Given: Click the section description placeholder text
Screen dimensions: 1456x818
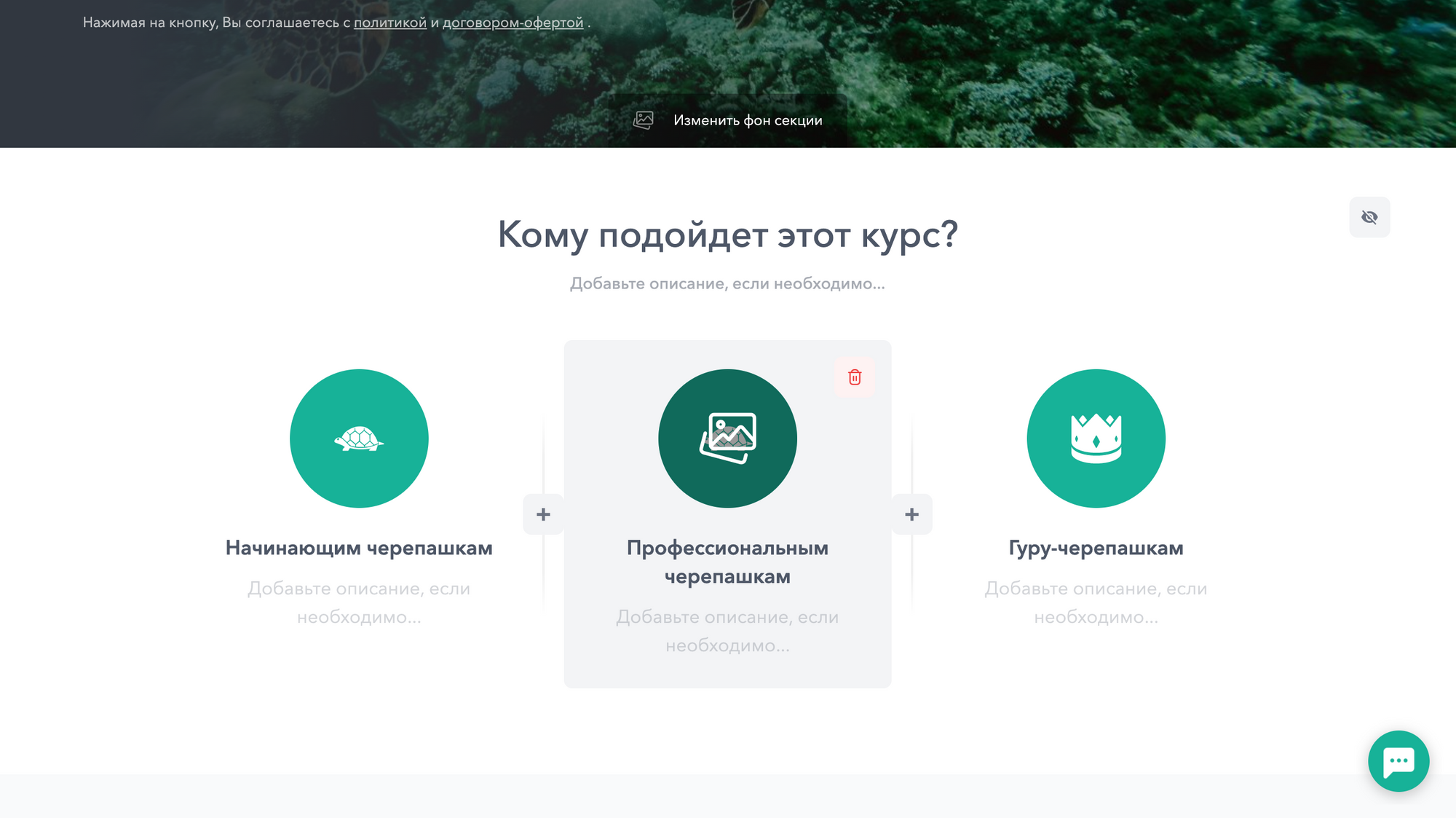Looking at the screenshot, I should [727, 283].
